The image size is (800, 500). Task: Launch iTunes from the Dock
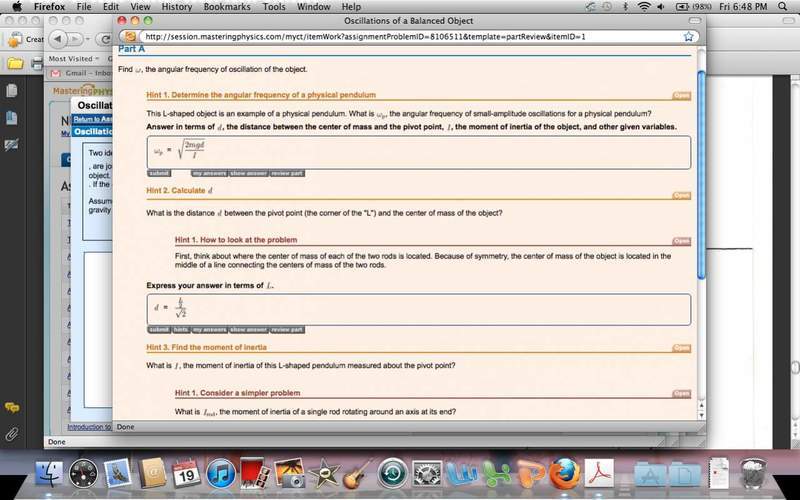220,471
